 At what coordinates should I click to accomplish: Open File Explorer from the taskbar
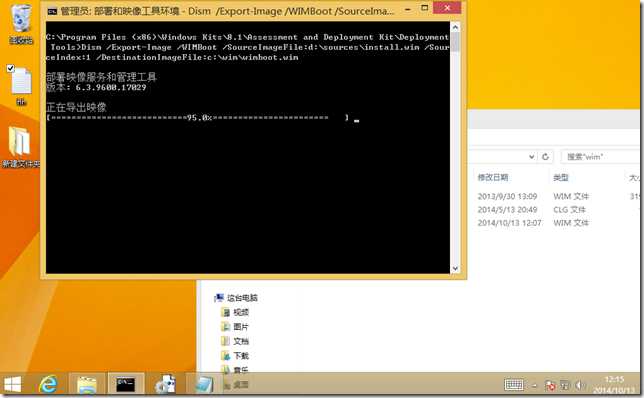(87, 385)
